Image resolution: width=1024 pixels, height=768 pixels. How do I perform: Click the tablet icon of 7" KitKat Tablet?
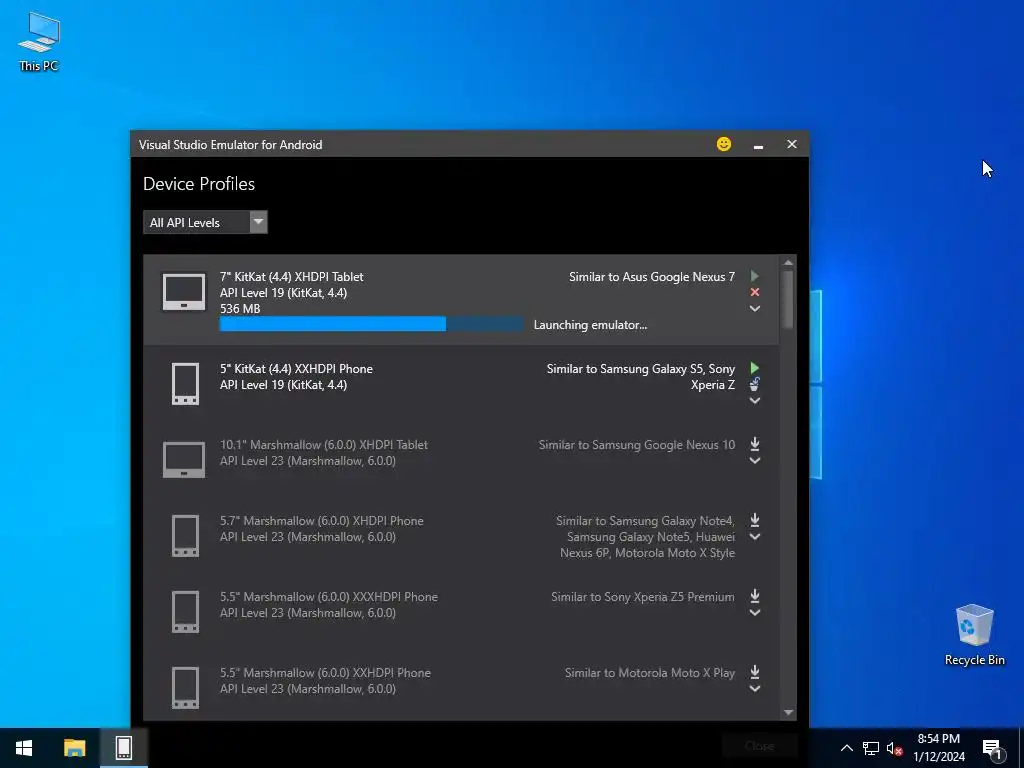pos(184,292)
